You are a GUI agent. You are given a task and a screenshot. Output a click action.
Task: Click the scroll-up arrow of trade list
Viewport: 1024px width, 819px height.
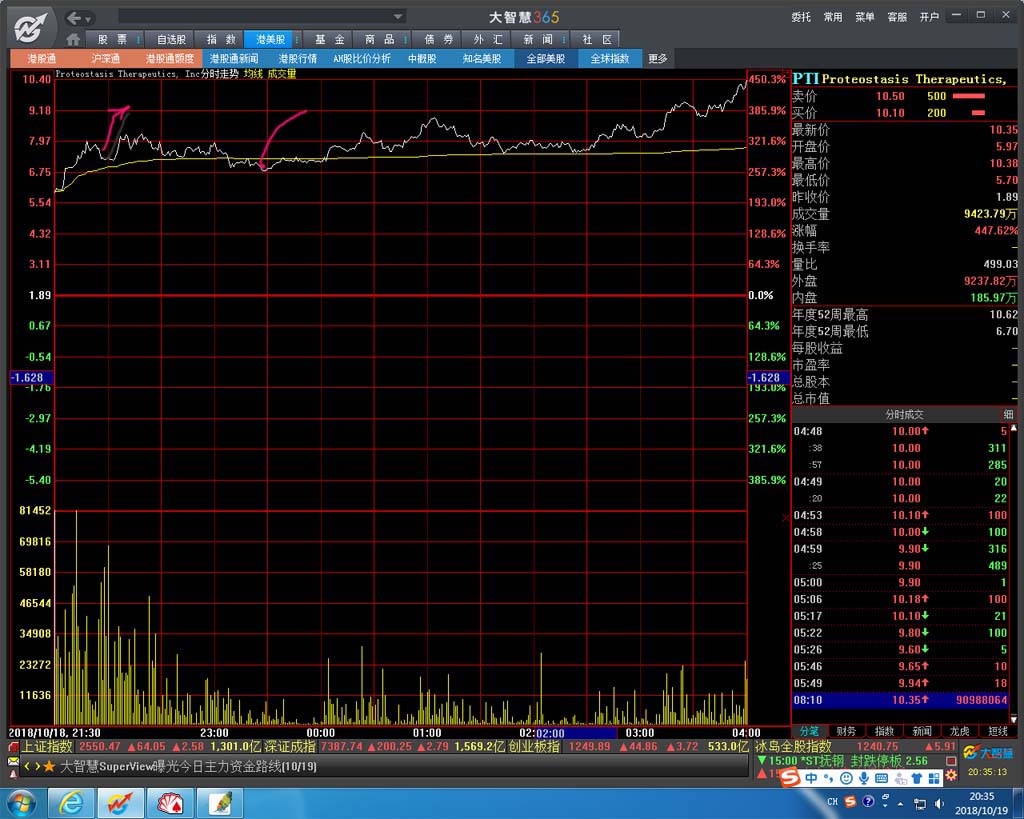(x=1014, y=428)
